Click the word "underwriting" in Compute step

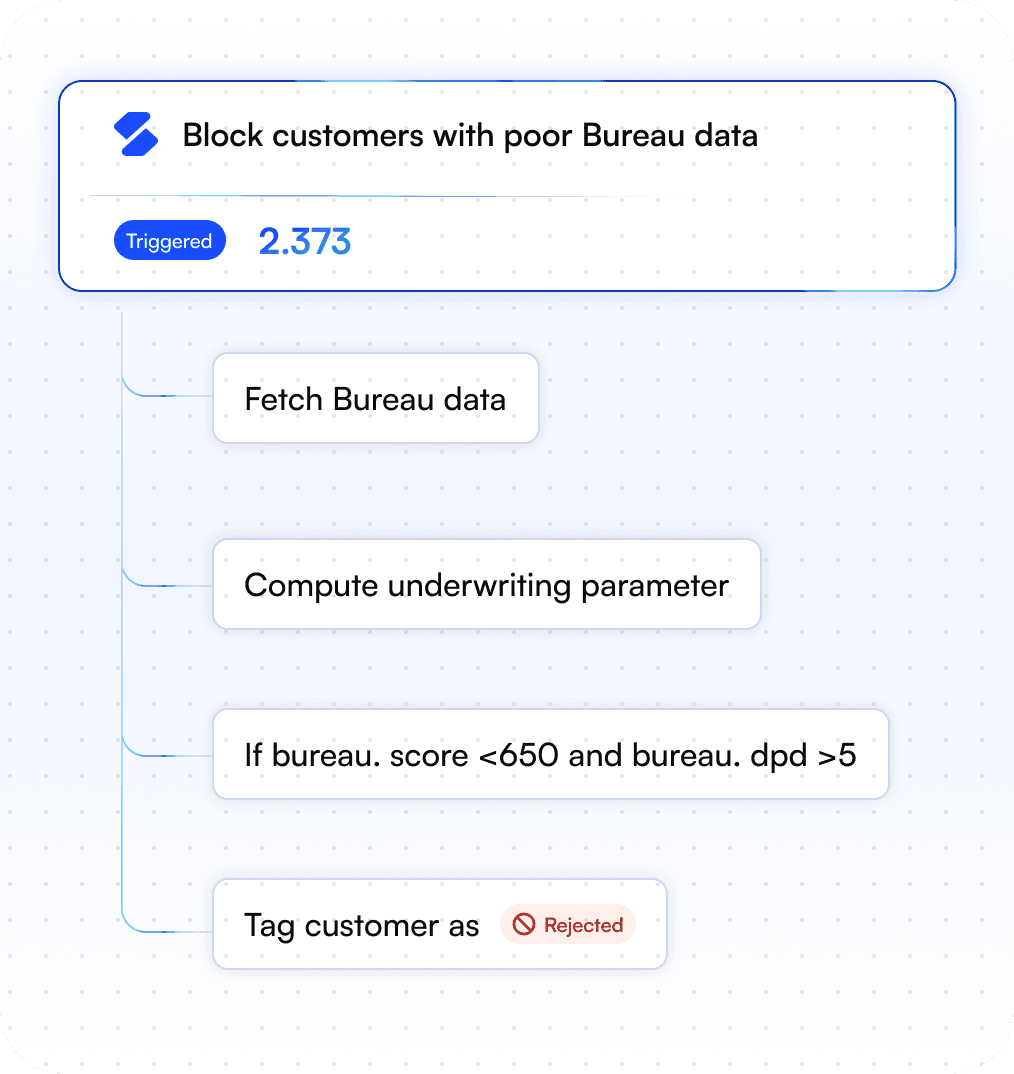pyautogui.click(x=479, y=586)
